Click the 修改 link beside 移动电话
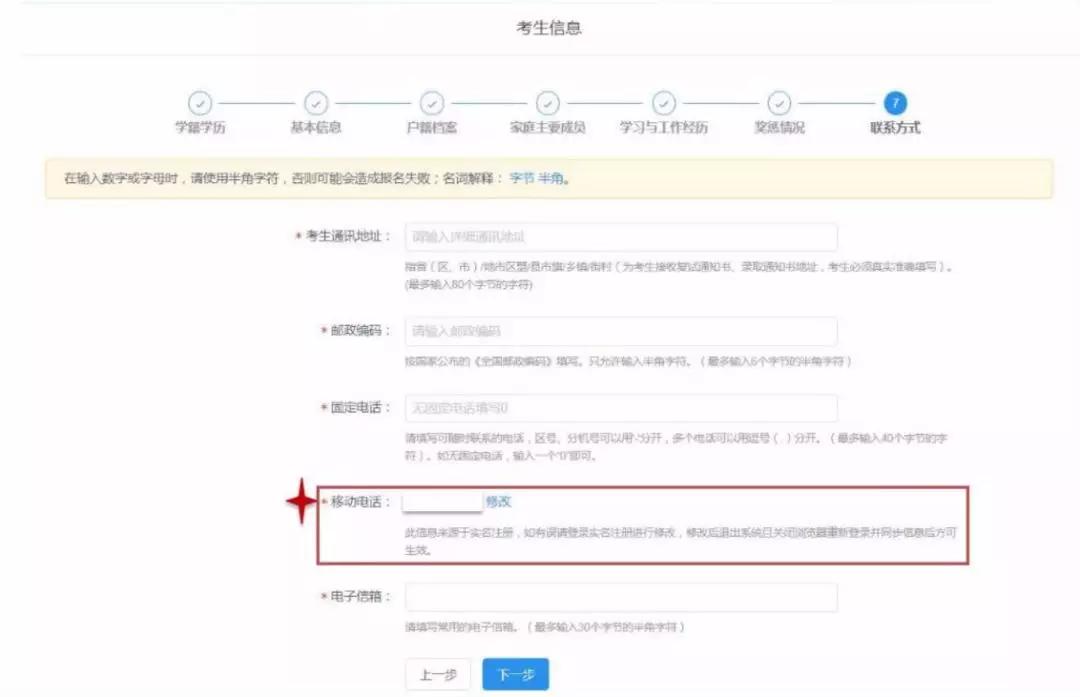1080x697 pixels. (x=498, y=502)
